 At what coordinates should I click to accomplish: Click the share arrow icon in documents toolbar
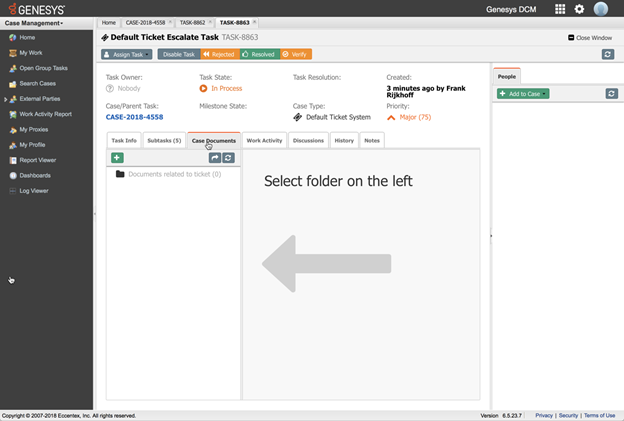click(215, 158)
